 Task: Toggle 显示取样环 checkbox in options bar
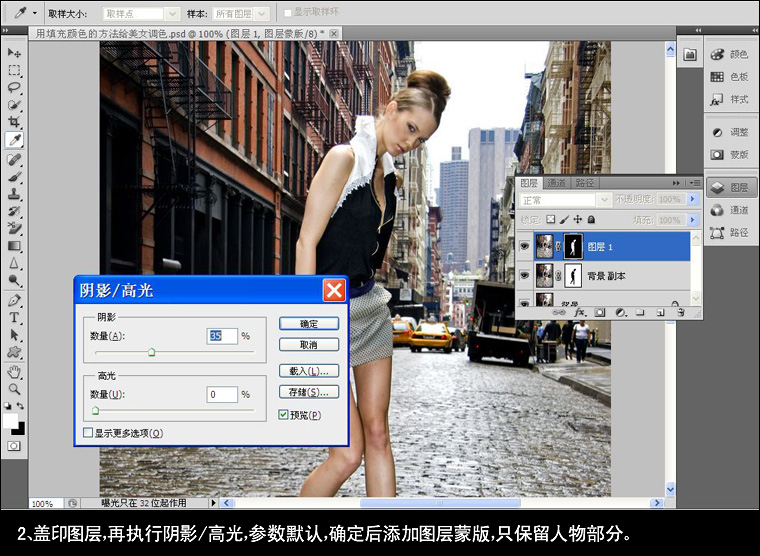pos(287,13)
